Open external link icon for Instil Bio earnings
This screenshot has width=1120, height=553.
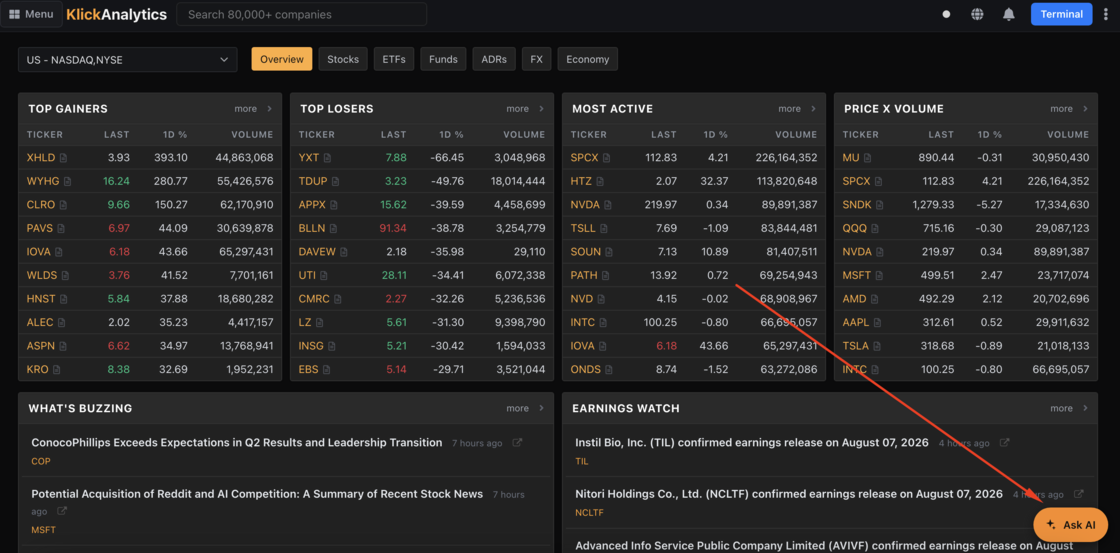tap(1004, 443)
